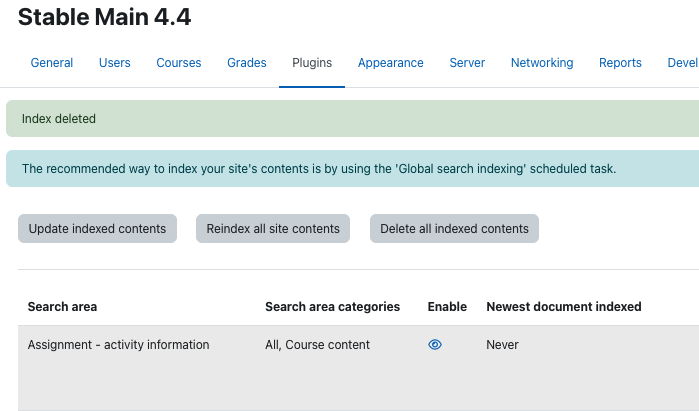Viewport: 699px width, 411px height.
Task: Go to the Courses tab
Action: (x=179, y=63)
